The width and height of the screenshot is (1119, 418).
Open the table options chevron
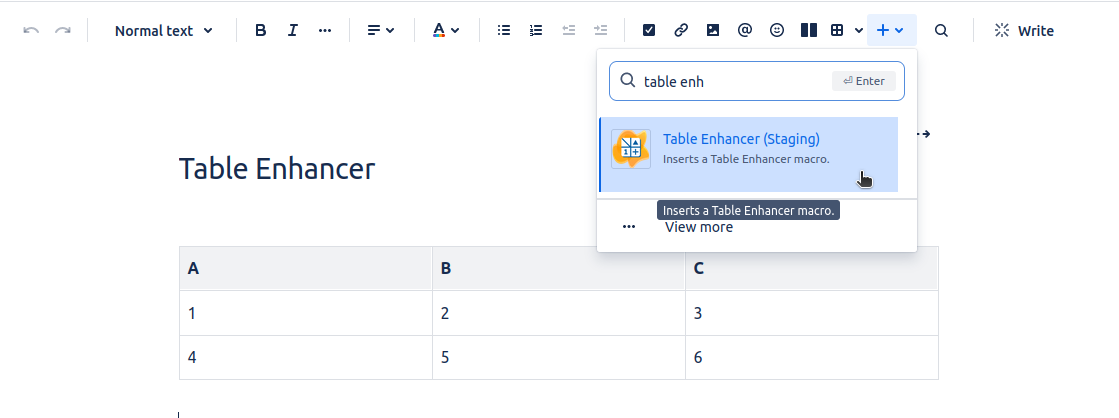(859, 30)
